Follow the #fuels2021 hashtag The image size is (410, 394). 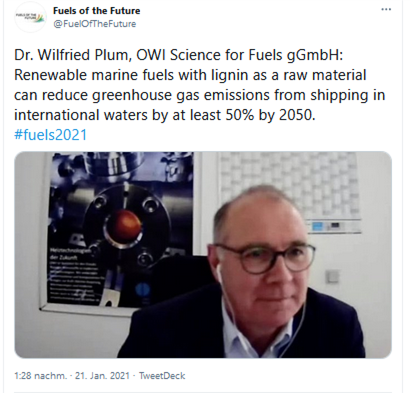click(50, 135)
